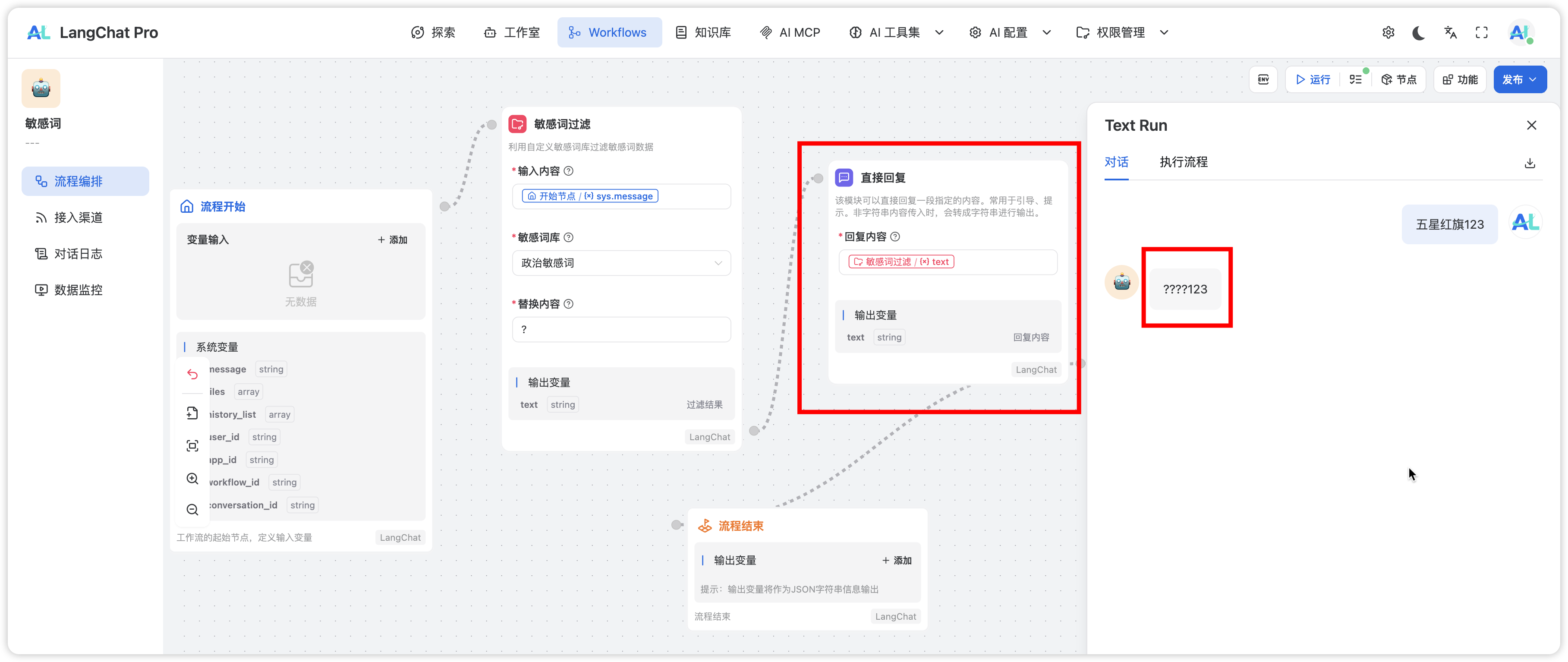Open the checklist icon next to 运行

point(1356,80)
